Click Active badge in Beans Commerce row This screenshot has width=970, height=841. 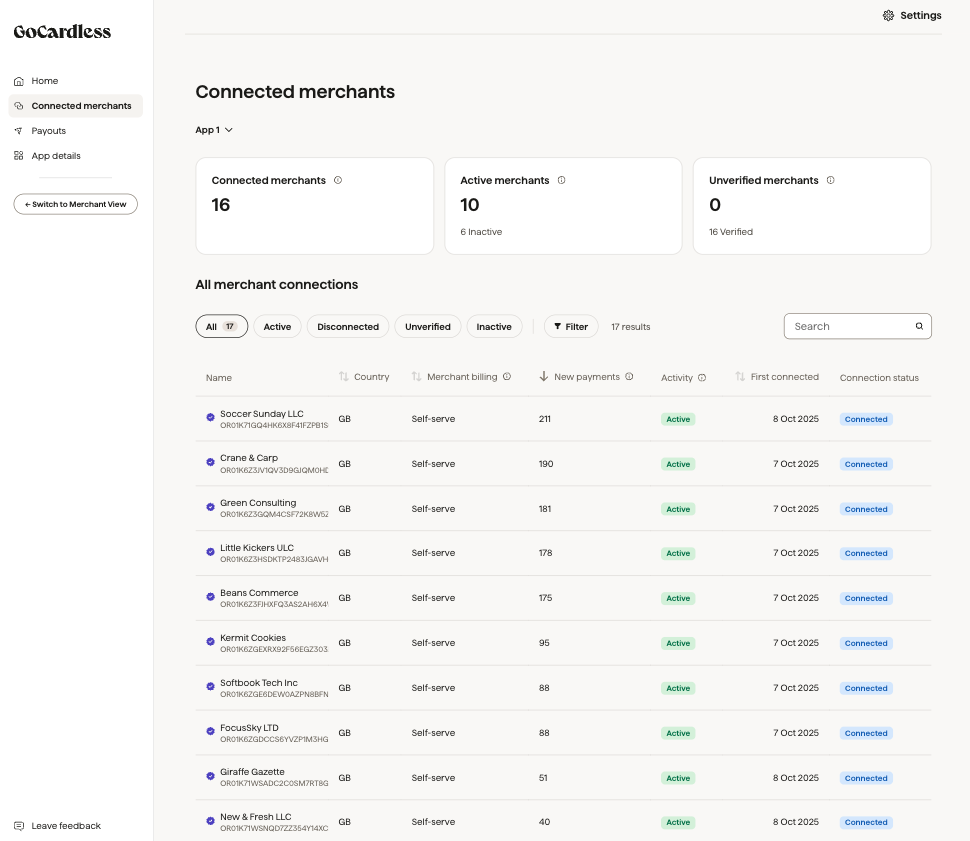pyautogui.click(x=678, y=598)
